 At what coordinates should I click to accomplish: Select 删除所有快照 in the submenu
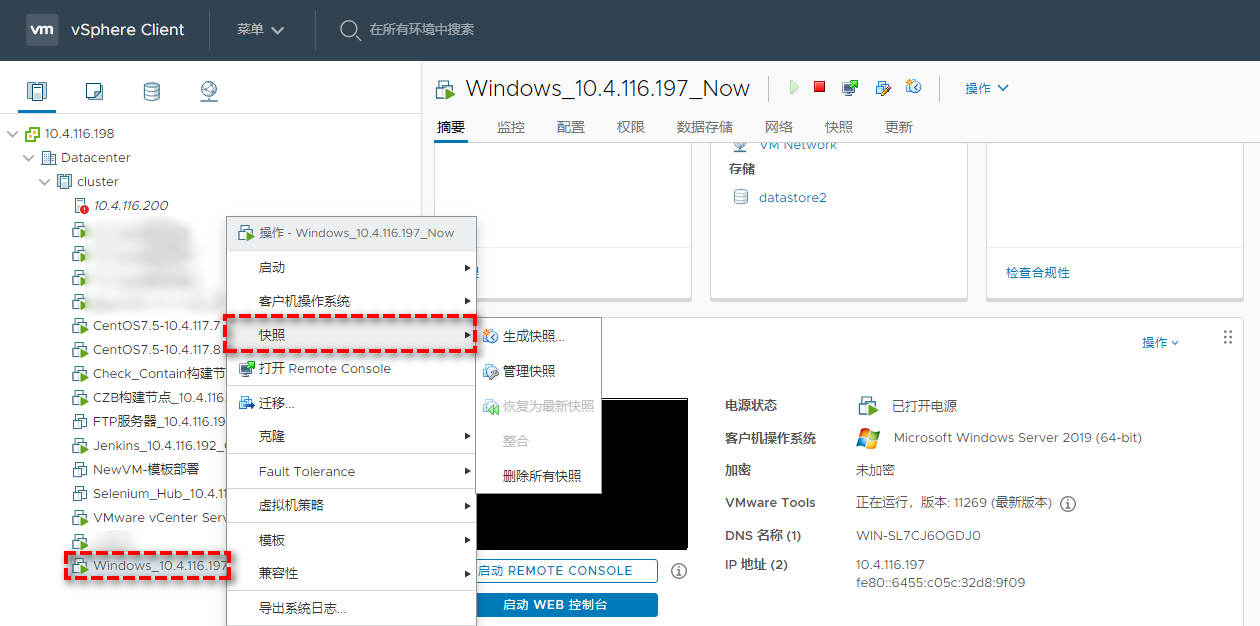(541, 476)
